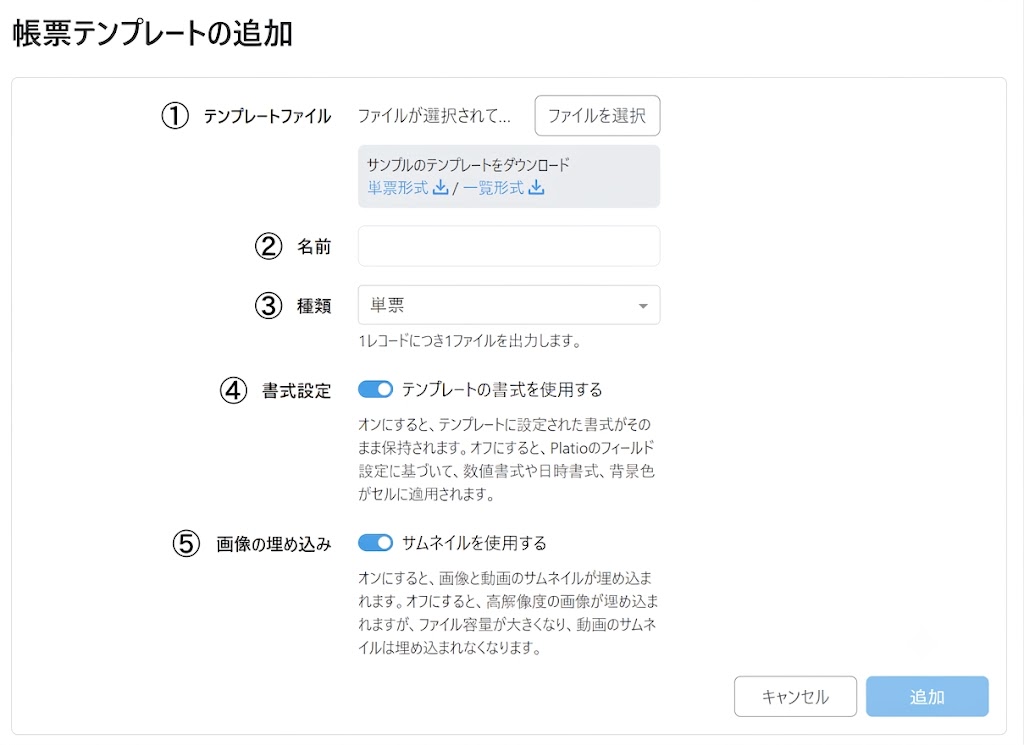Open the 種類 dropdown showing 単票

click(509, 305)
